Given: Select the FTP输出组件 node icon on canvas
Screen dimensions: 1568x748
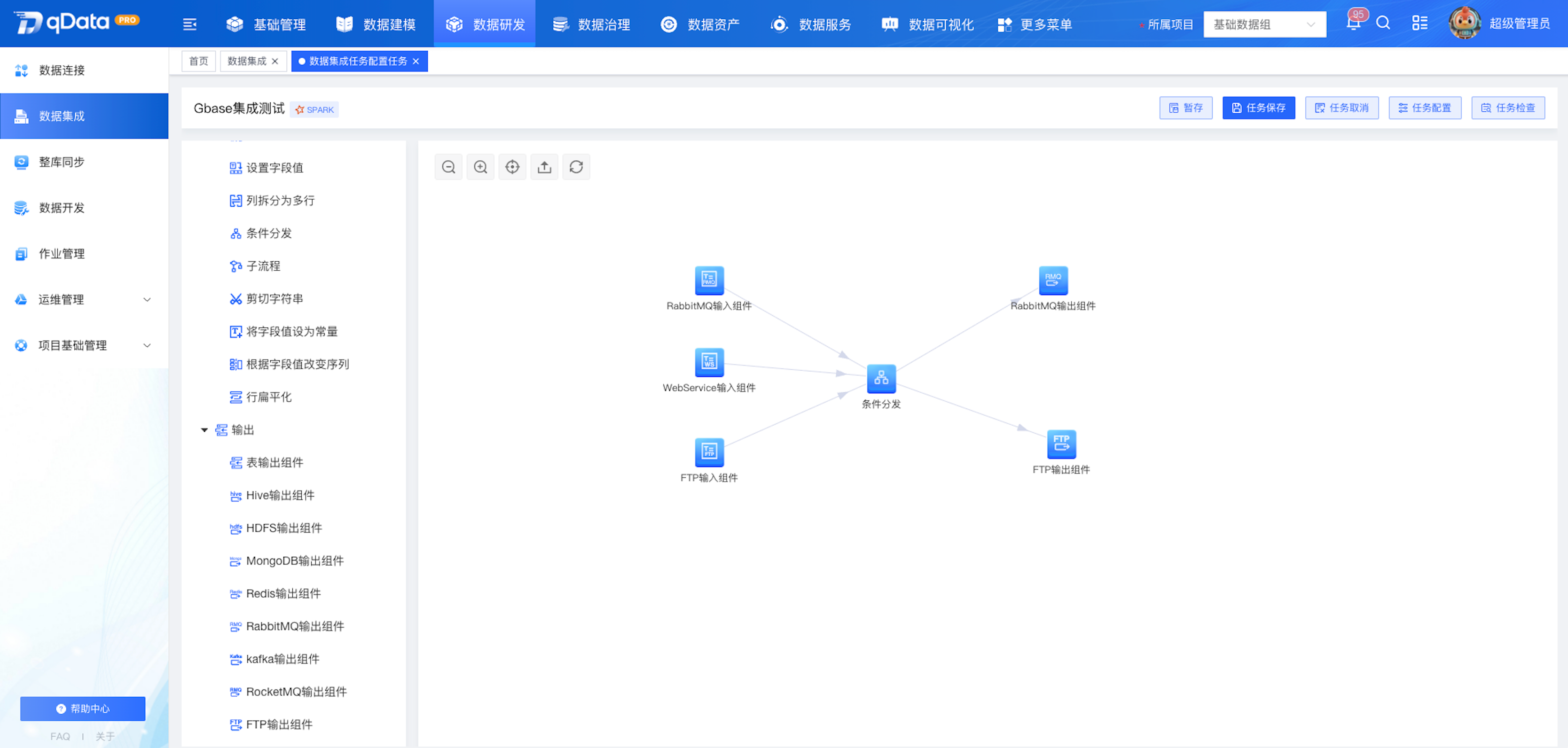Looking at the screenshot, I should point(1062,444).
